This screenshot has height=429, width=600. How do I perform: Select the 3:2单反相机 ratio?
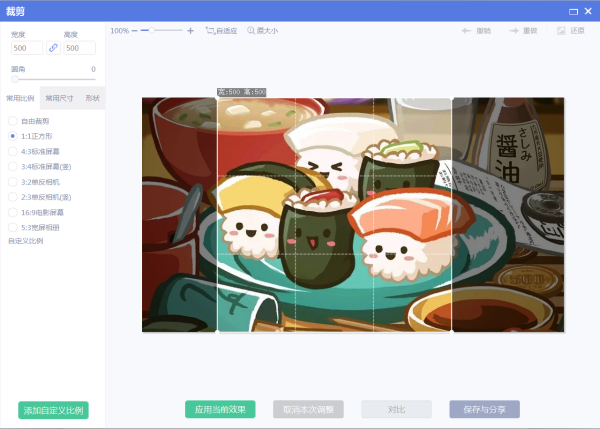pyautogui.click(x=34, y=182)
